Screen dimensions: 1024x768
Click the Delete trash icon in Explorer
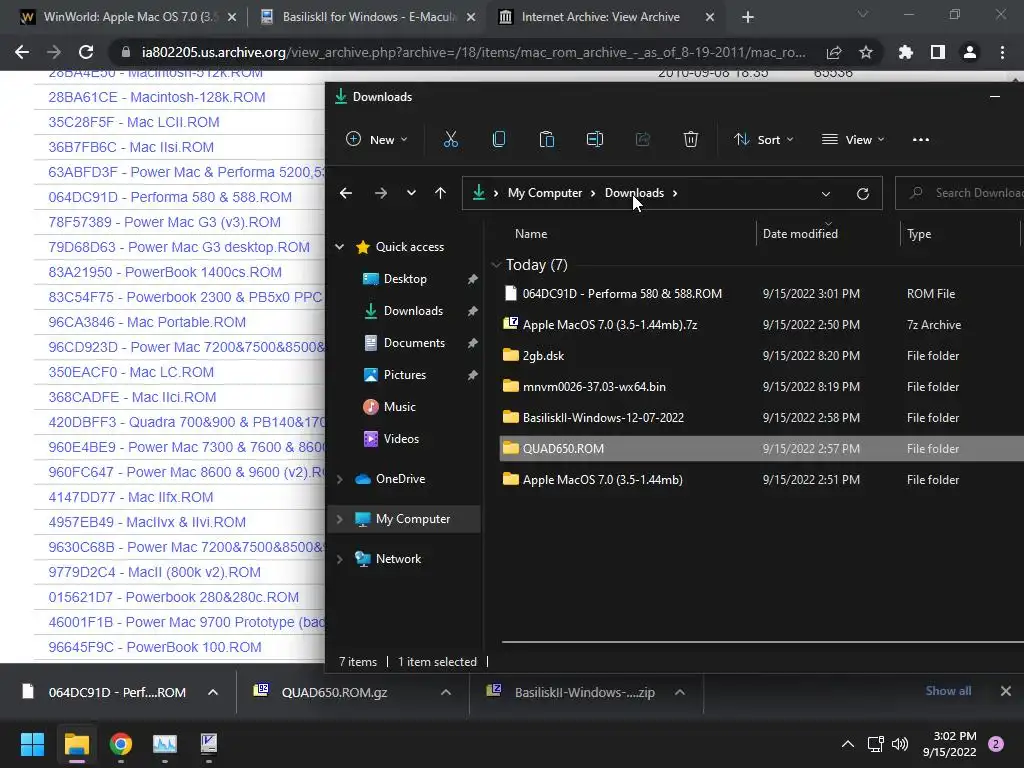(x=691, y=139)
